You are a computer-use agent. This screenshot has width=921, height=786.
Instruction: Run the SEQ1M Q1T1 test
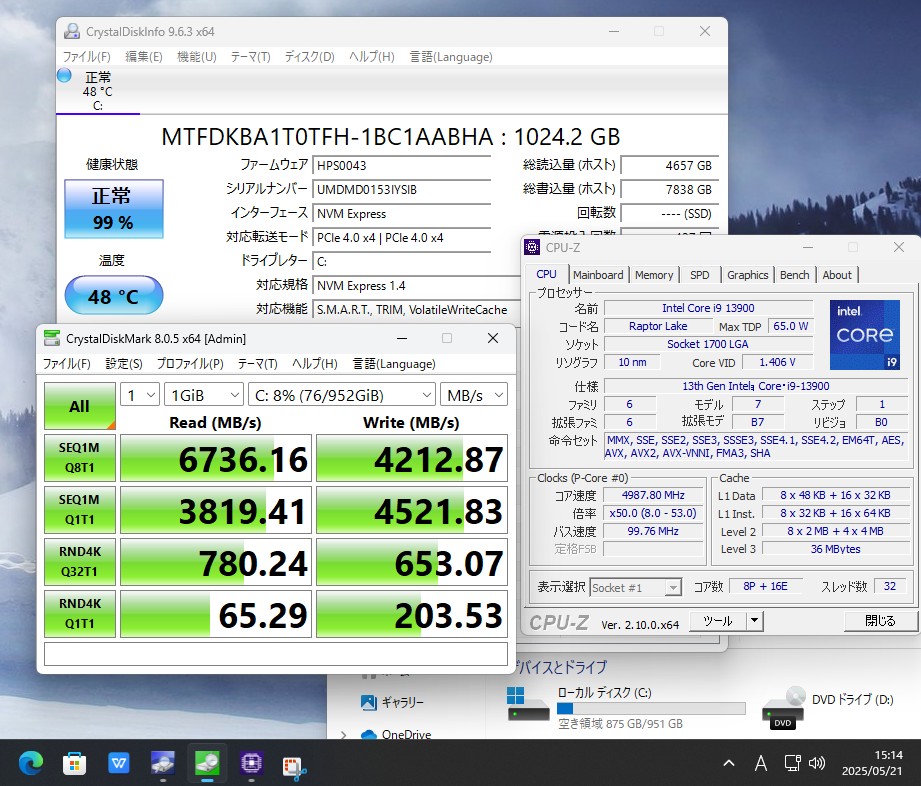tap(80, 509)
